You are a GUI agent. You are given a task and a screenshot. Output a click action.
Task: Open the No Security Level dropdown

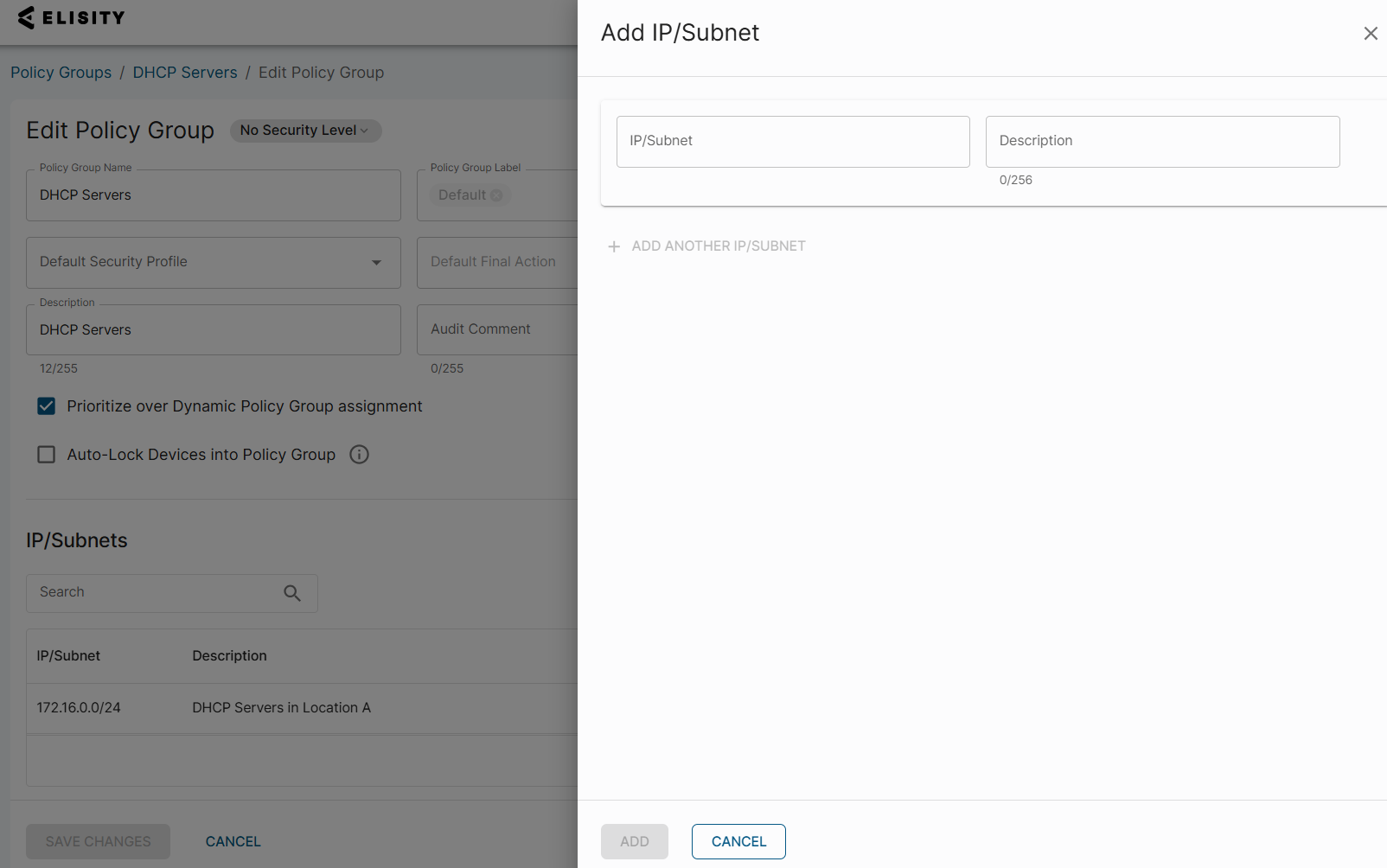[x=305, y=131]
